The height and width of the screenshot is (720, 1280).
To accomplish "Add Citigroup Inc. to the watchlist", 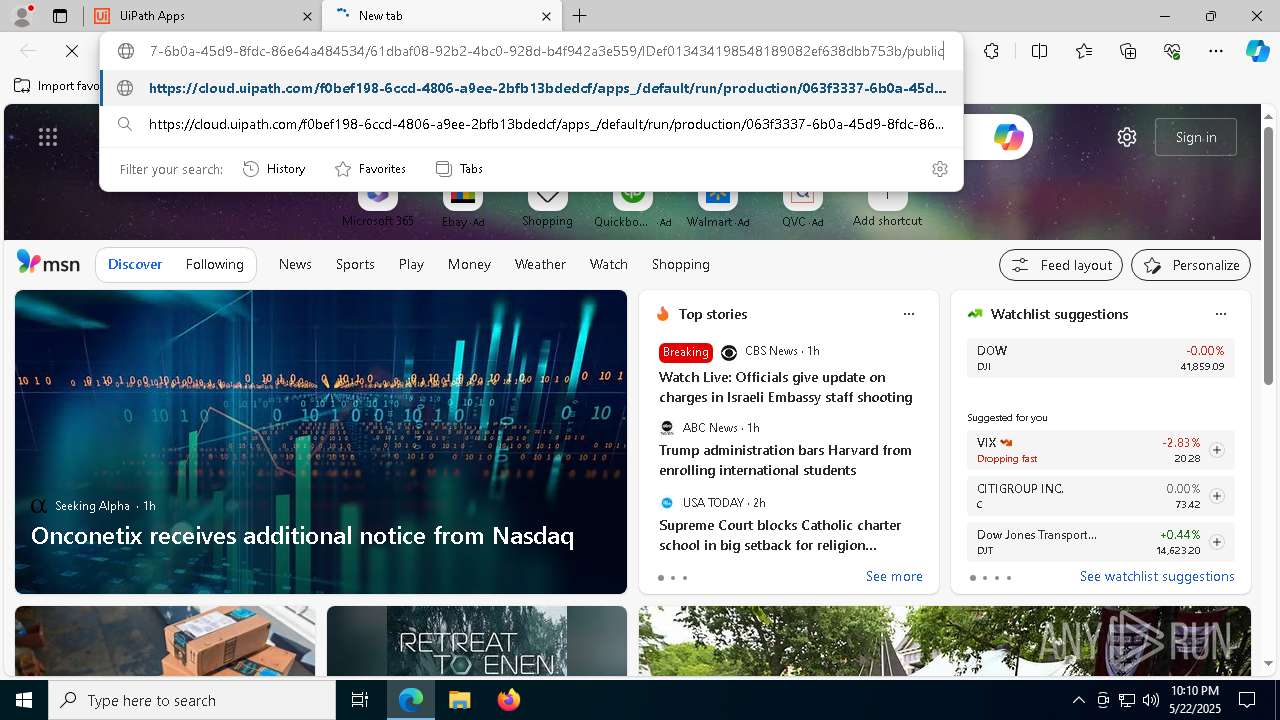I will coord(1217,496).
